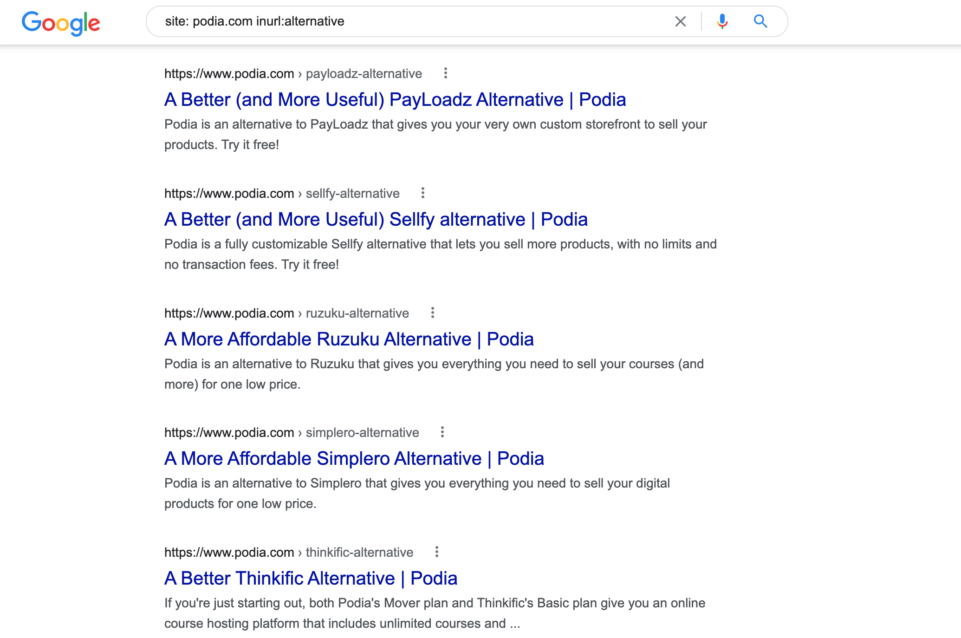Image resolution: width=961 pixels, height=638 pixels.
Task: Click the podia.com sellfy-alternative URL breadcrumb
Action: (x=282, y=194)
